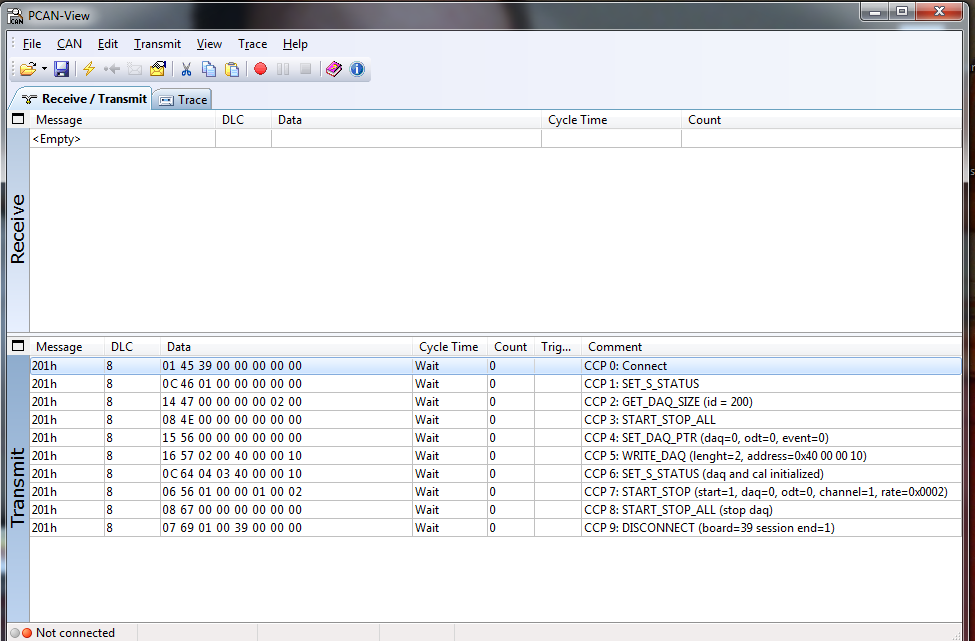
Task: Click the Cycle Time header in Receive panel
Action: (611, 120)
